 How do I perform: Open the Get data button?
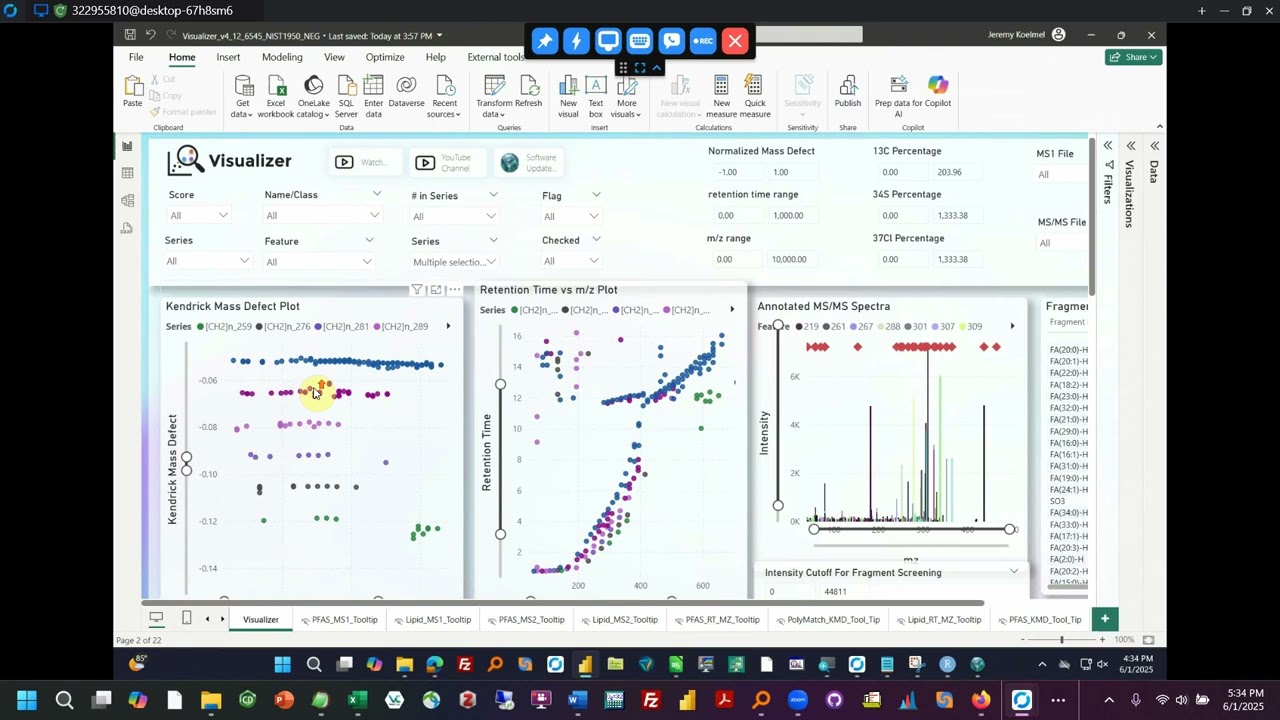click(242, 96)
